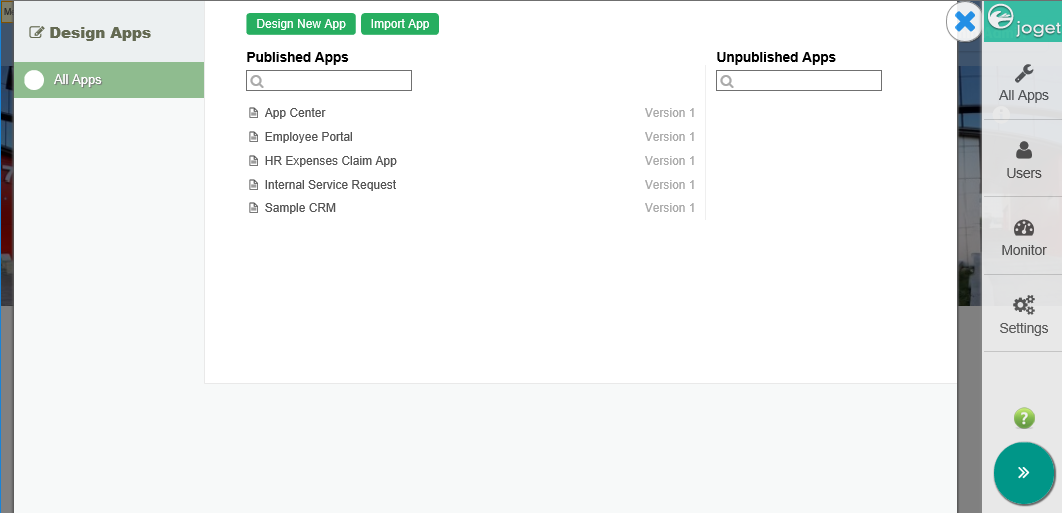Focus the Unpublished Apps search field
Screen dimensions: 1062x513
coord(806,81)
